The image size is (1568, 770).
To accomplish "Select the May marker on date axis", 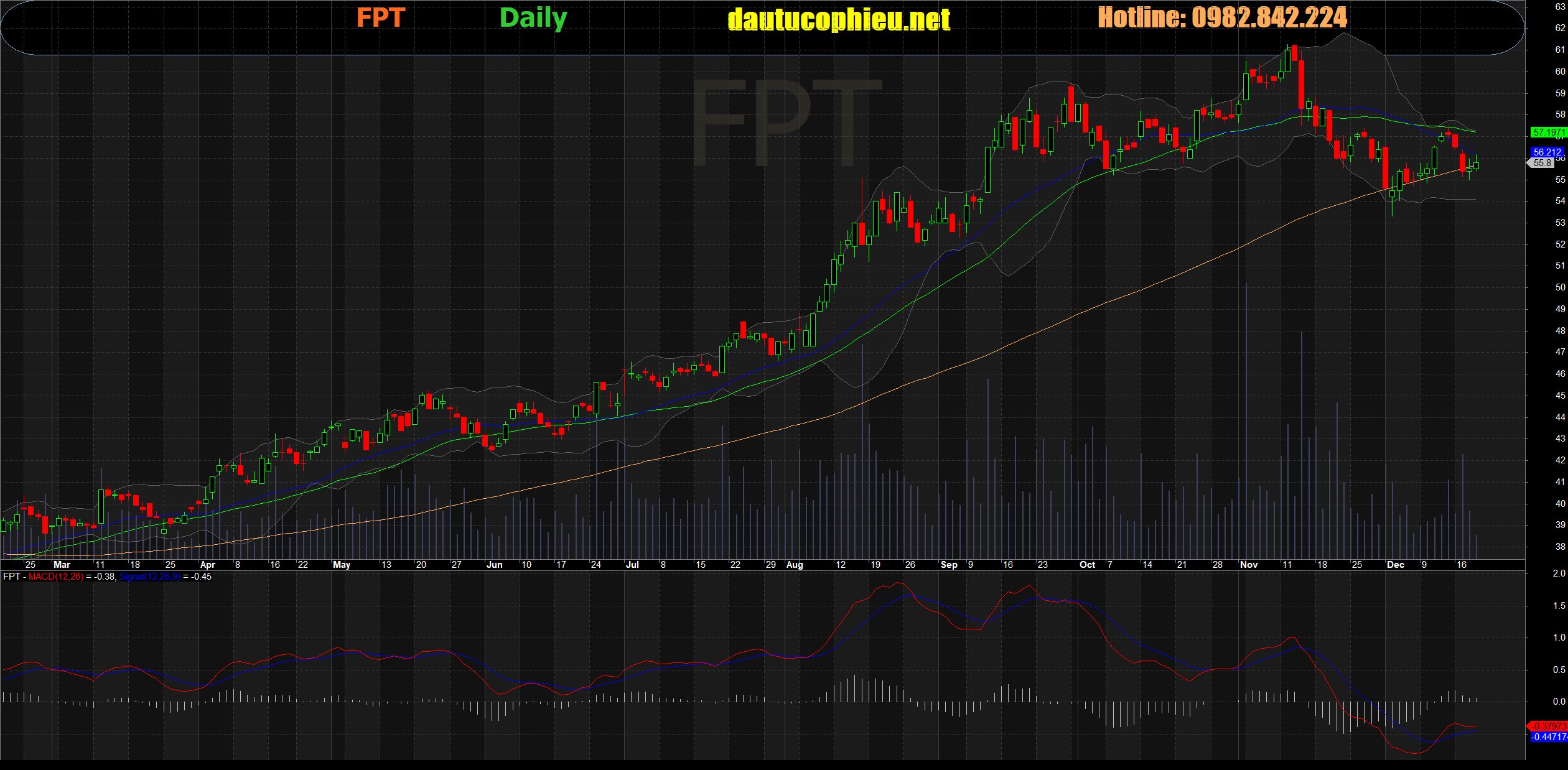I will click(x=342, y=565).
